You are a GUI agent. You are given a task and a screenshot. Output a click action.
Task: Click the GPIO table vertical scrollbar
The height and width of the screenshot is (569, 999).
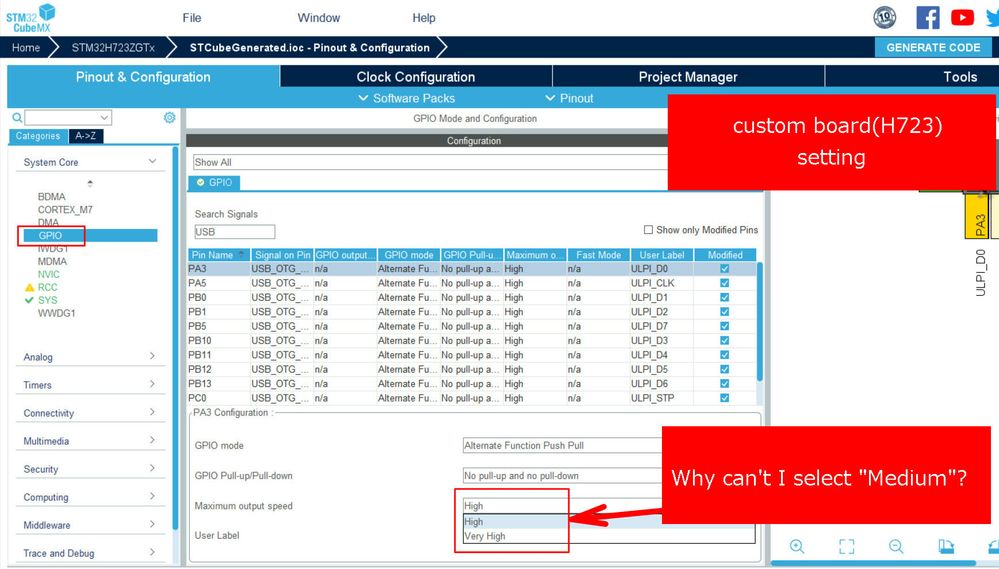pyautogui.click(x=759, y=321)
